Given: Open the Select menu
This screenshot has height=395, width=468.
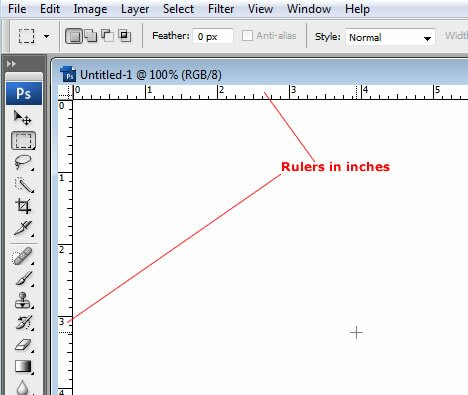Looking at the screenshot, I should (x=178, y=9).
